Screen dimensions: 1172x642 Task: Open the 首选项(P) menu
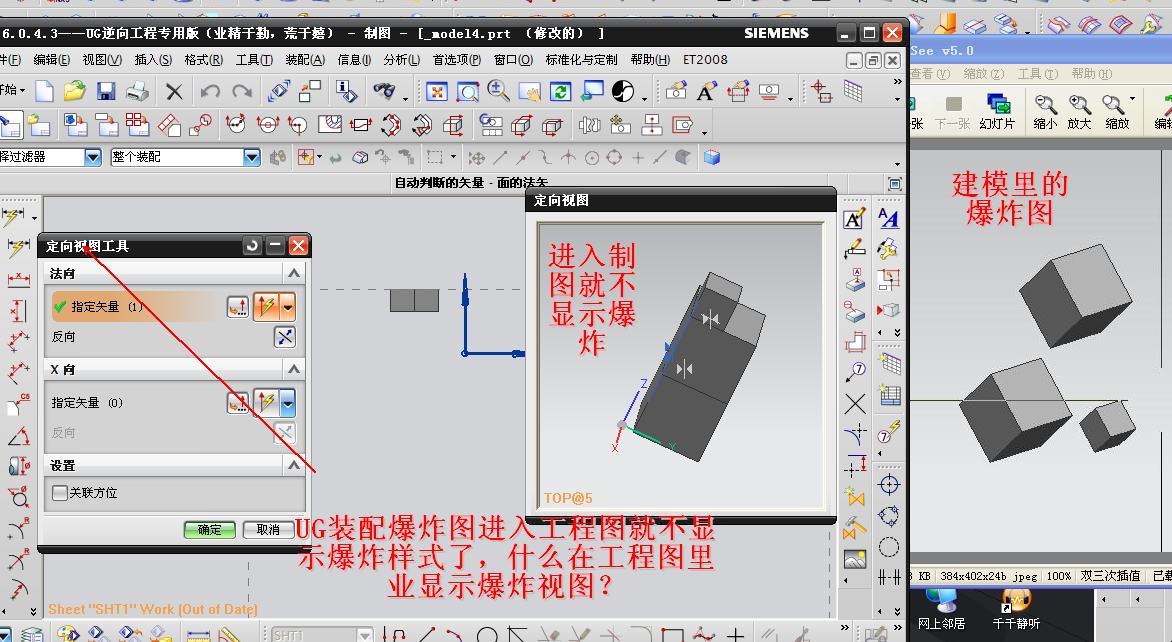tap(457, 60)
